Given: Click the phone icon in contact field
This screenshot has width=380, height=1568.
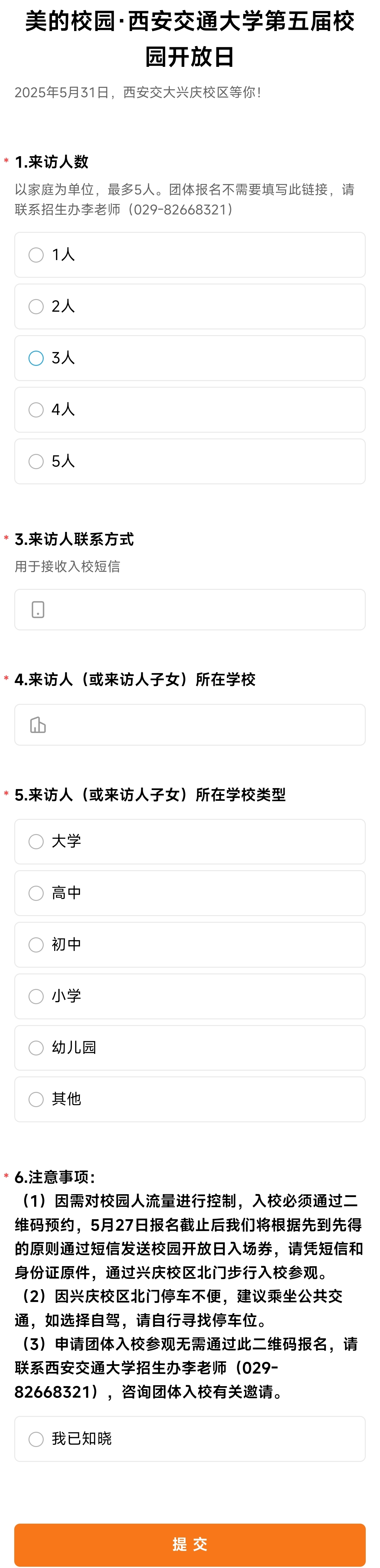Looking at the screenshot, I should point(38,609).
